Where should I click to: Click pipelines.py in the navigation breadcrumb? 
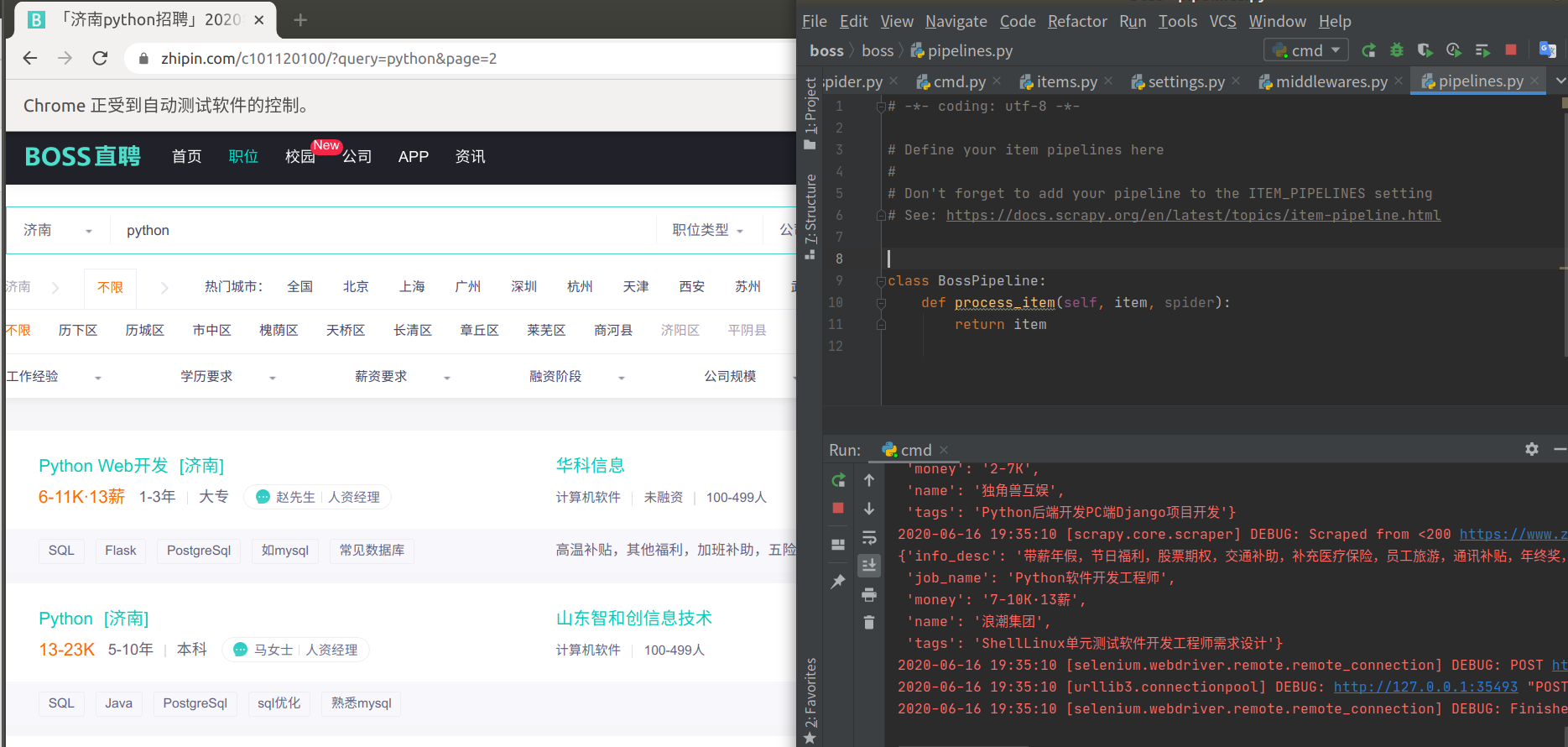(x=961, y=51)
